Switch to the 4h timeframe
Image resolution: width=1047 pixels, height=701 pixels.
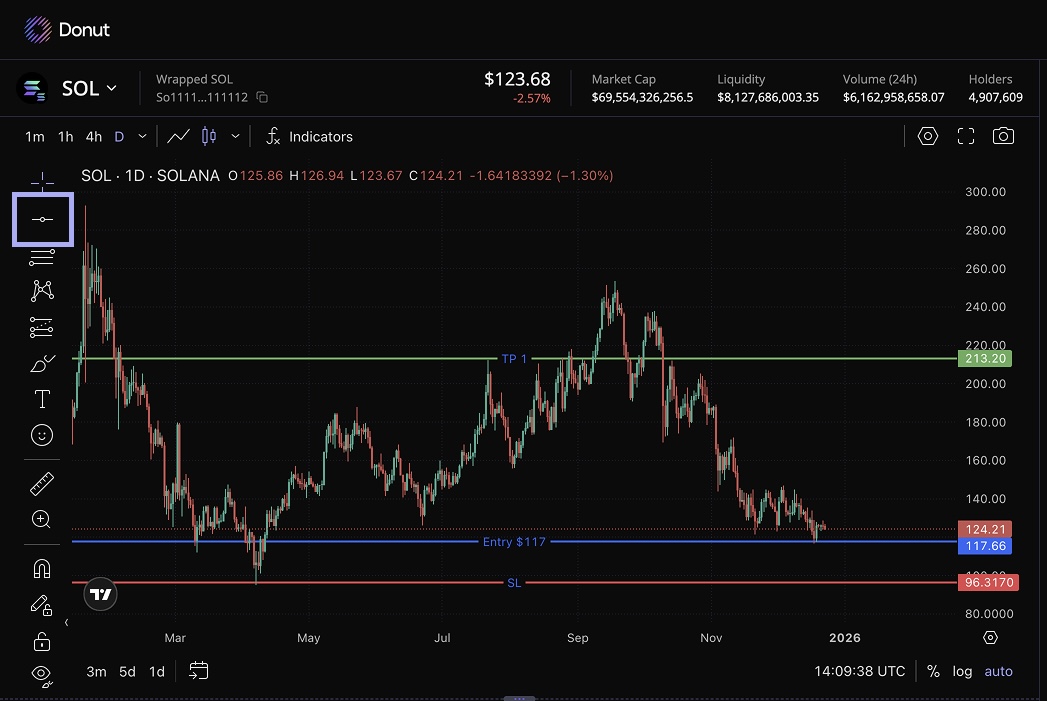[93, 136]
